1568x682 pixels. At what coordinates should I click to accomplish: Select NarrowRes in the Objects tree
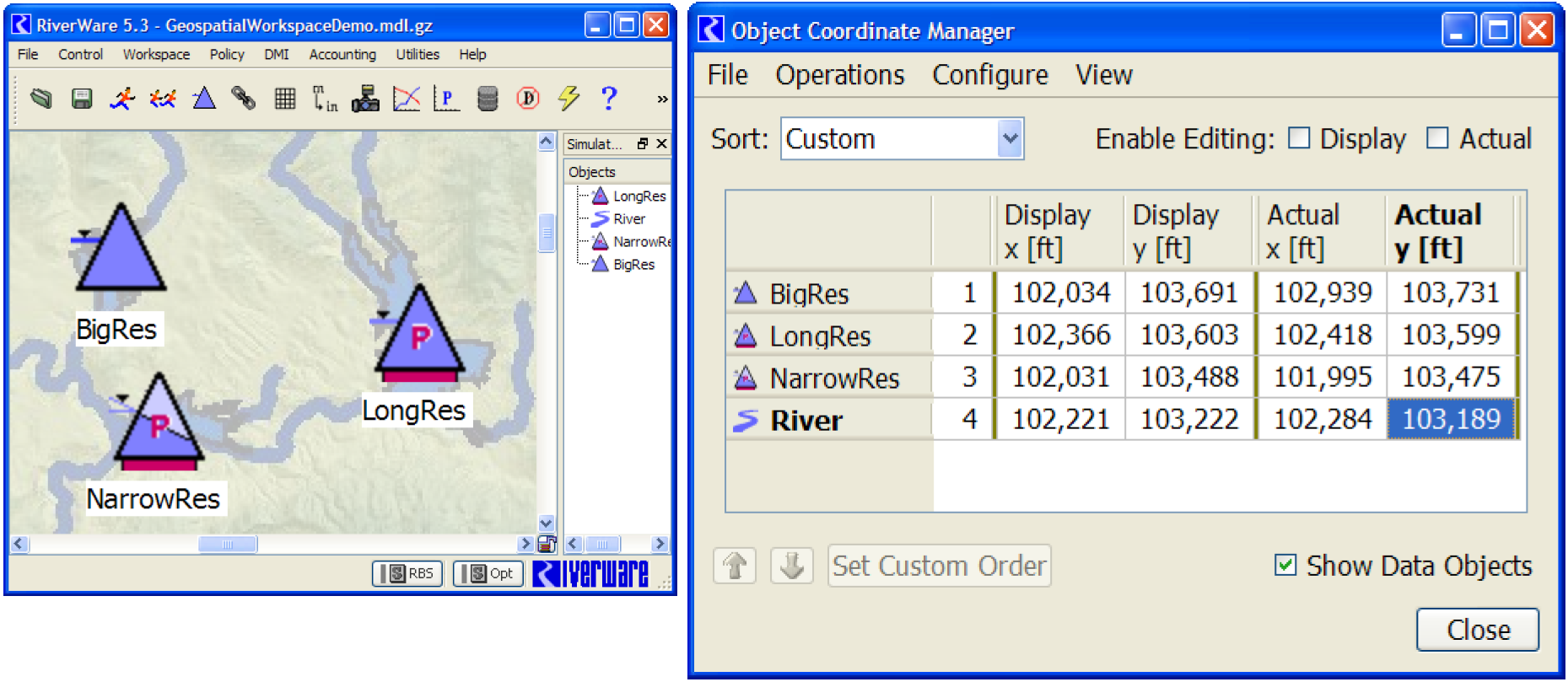pos(639,242)
